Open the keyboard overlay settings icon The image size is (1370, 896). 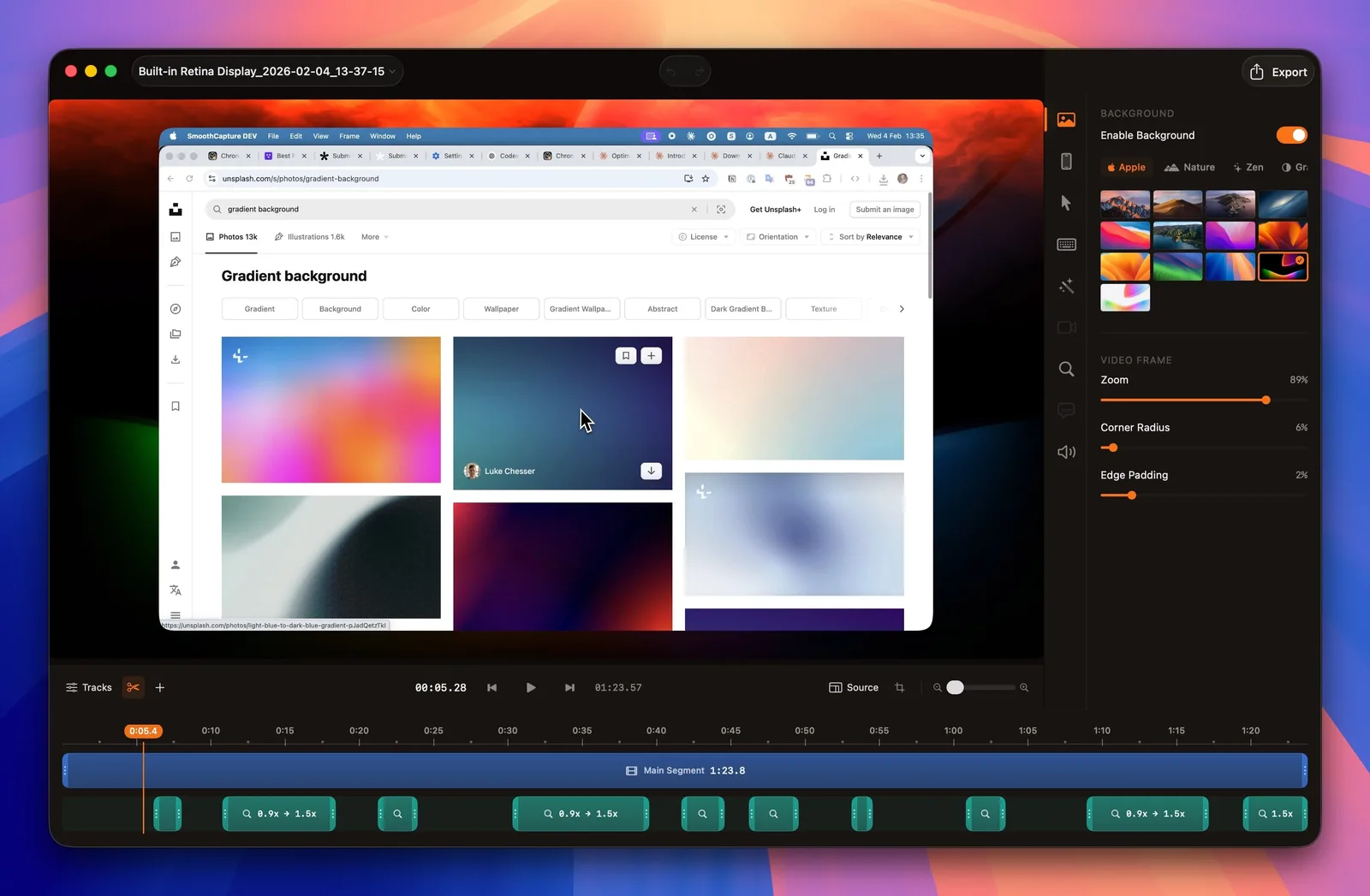(x=1066, y=245)
